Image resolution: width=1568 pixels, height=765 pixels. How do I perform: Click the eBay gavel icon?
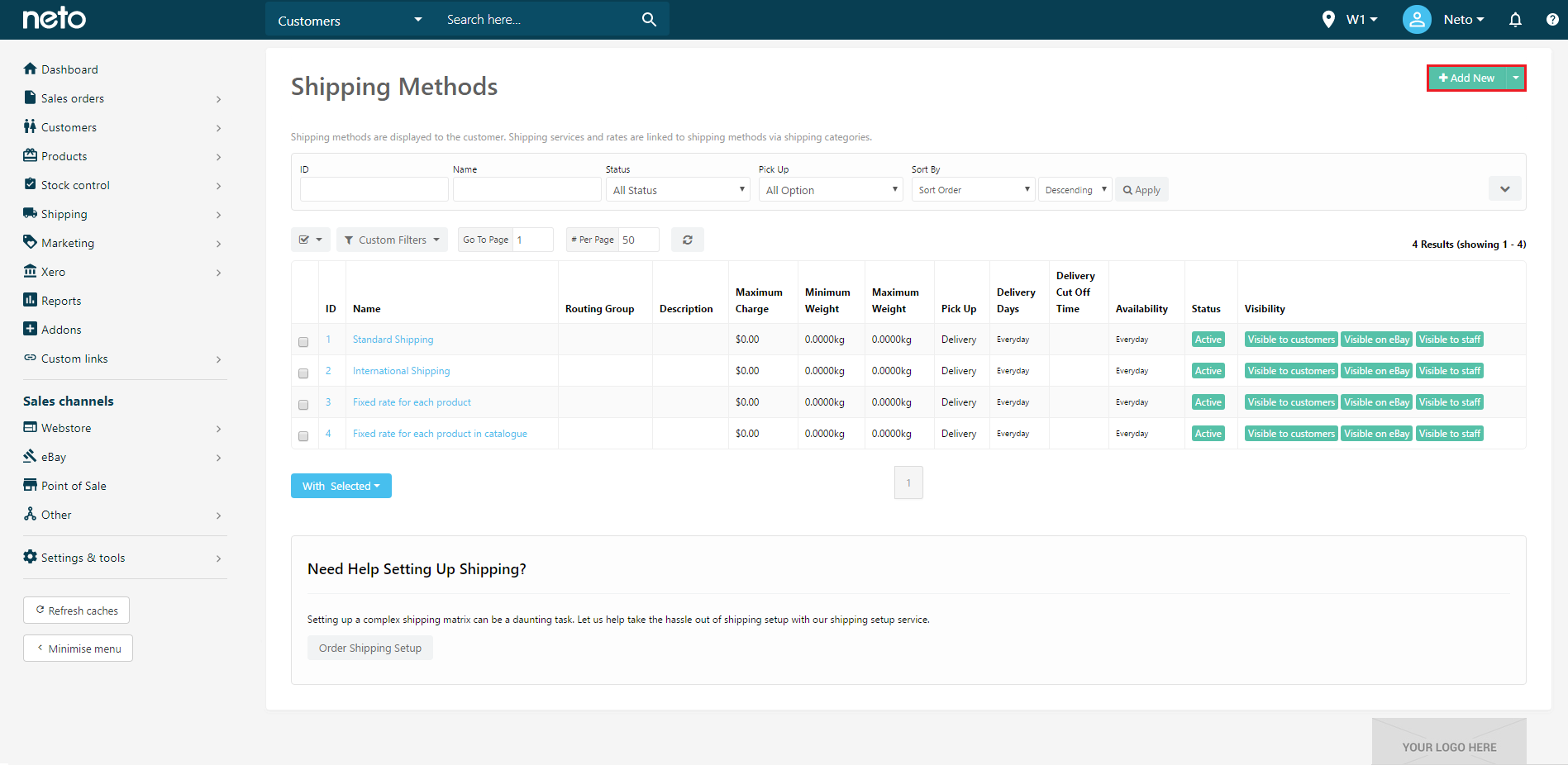31,456
